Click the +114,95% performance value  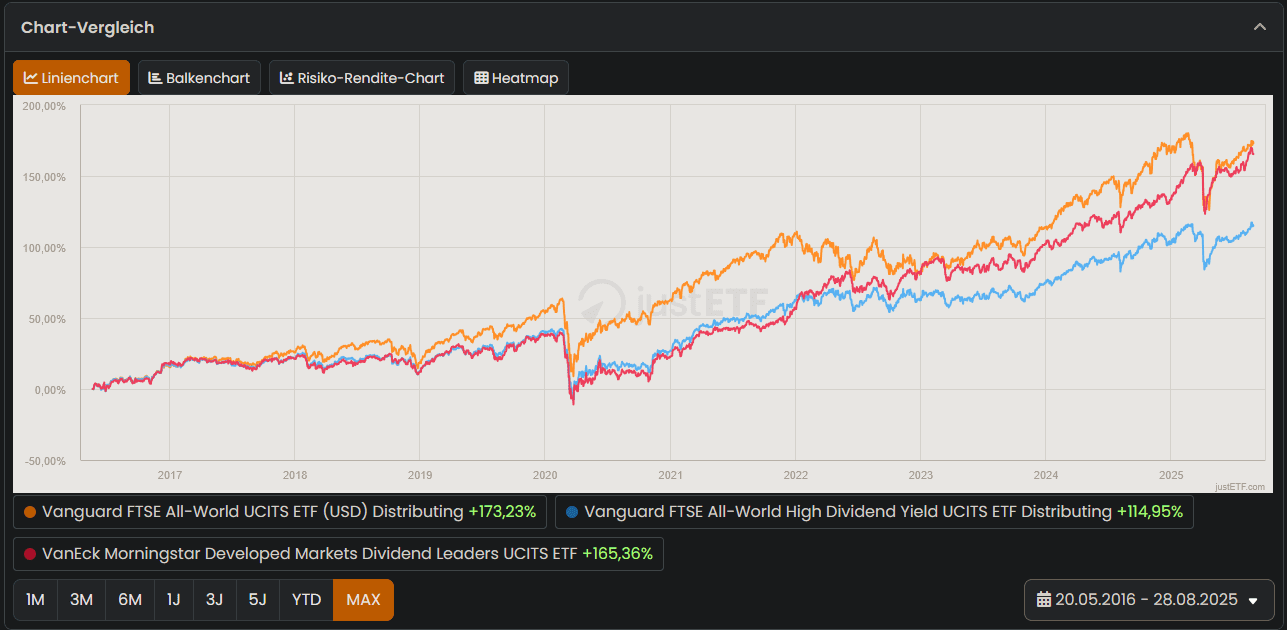[1150, 512]
